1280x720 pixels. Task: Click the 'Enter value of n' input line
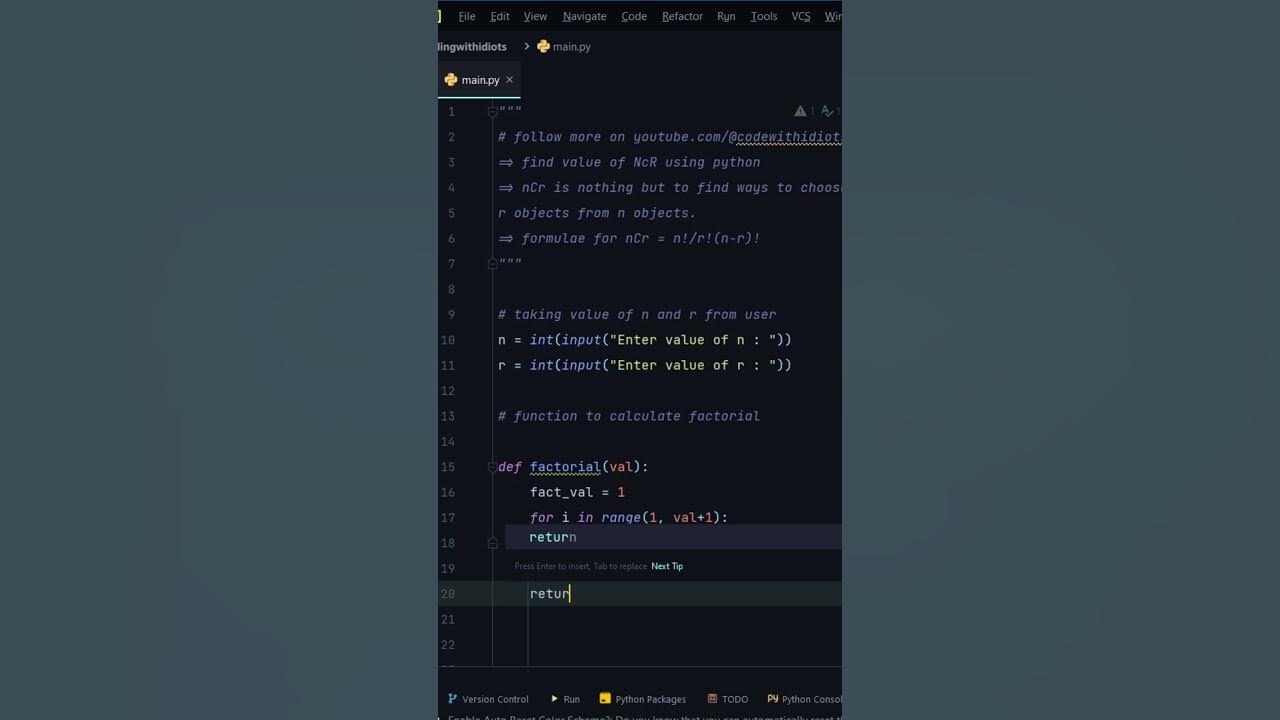point(645,340)
